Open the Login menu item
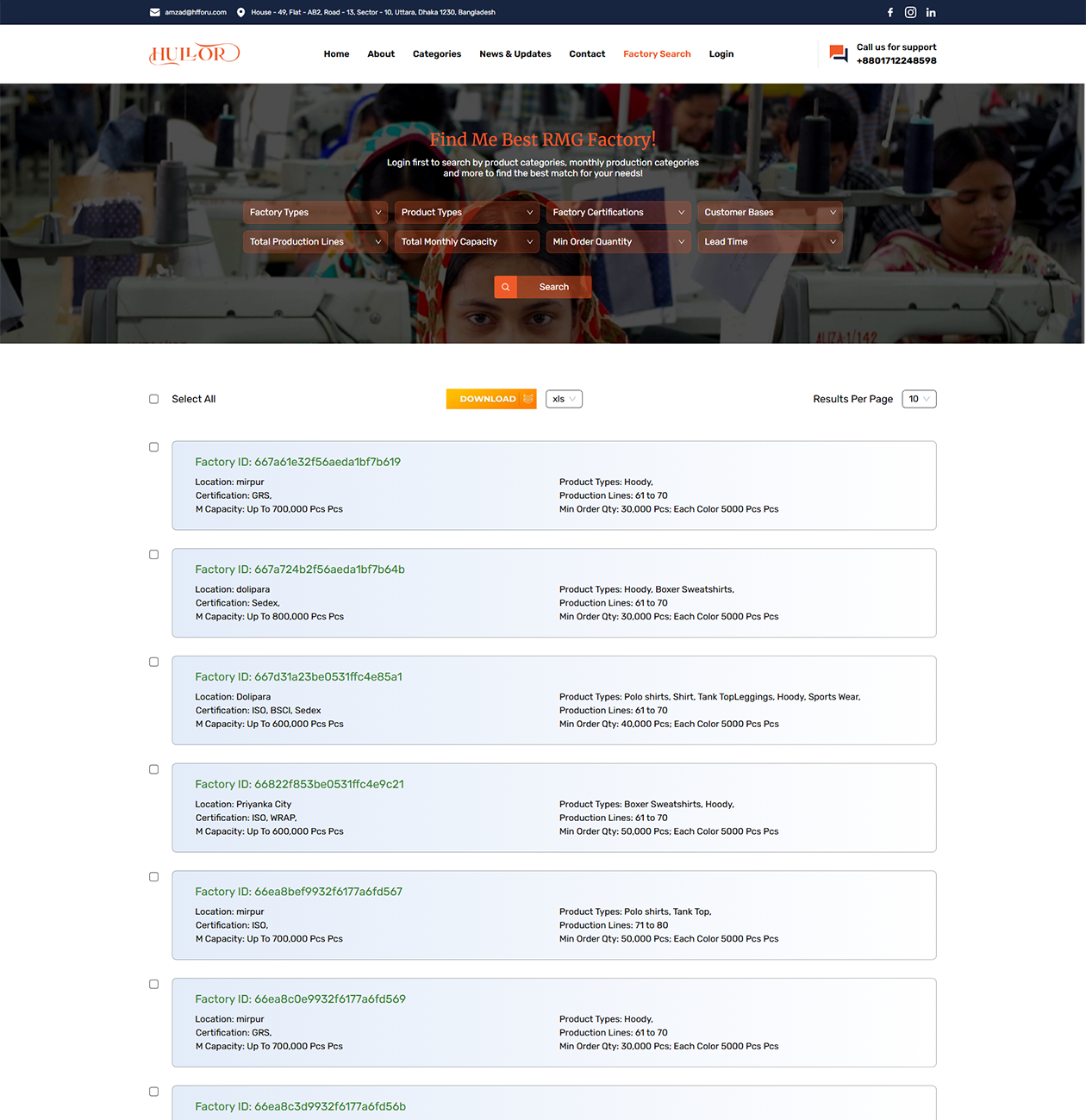The image size is (1086, 1120). (721, 54)
